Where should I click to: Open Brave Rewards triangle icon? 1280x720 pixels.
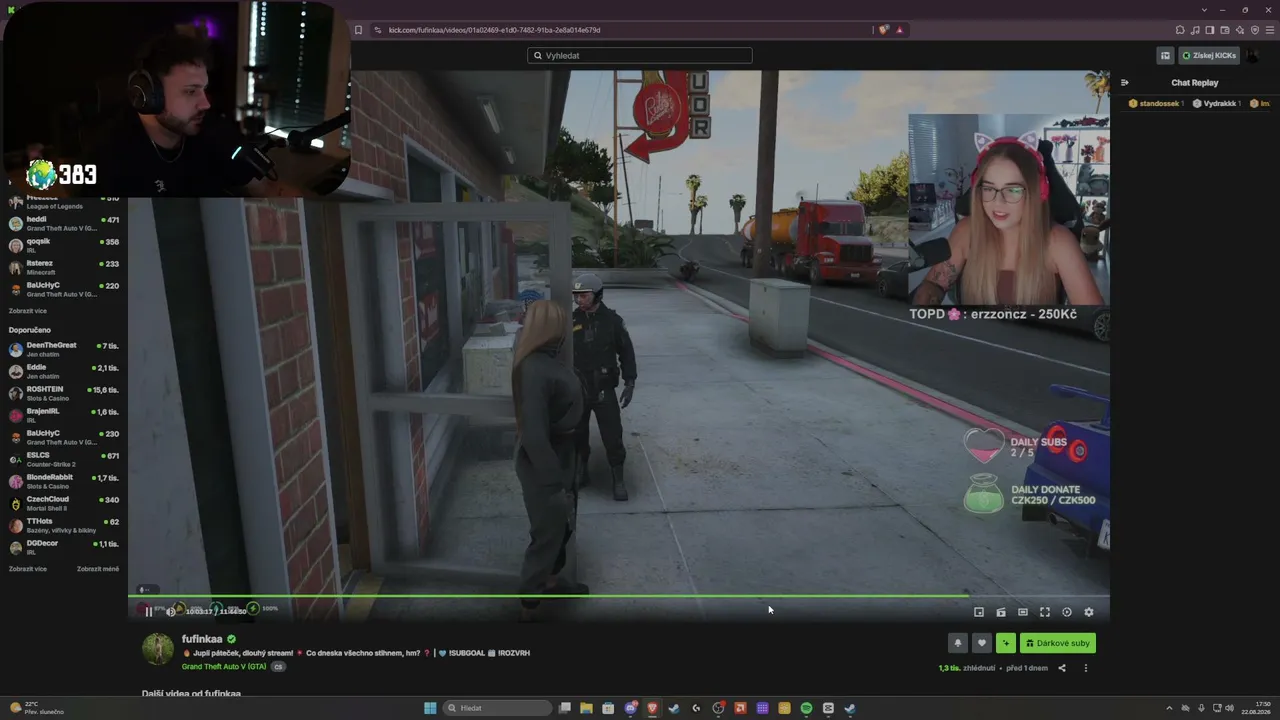pos(899,30)
